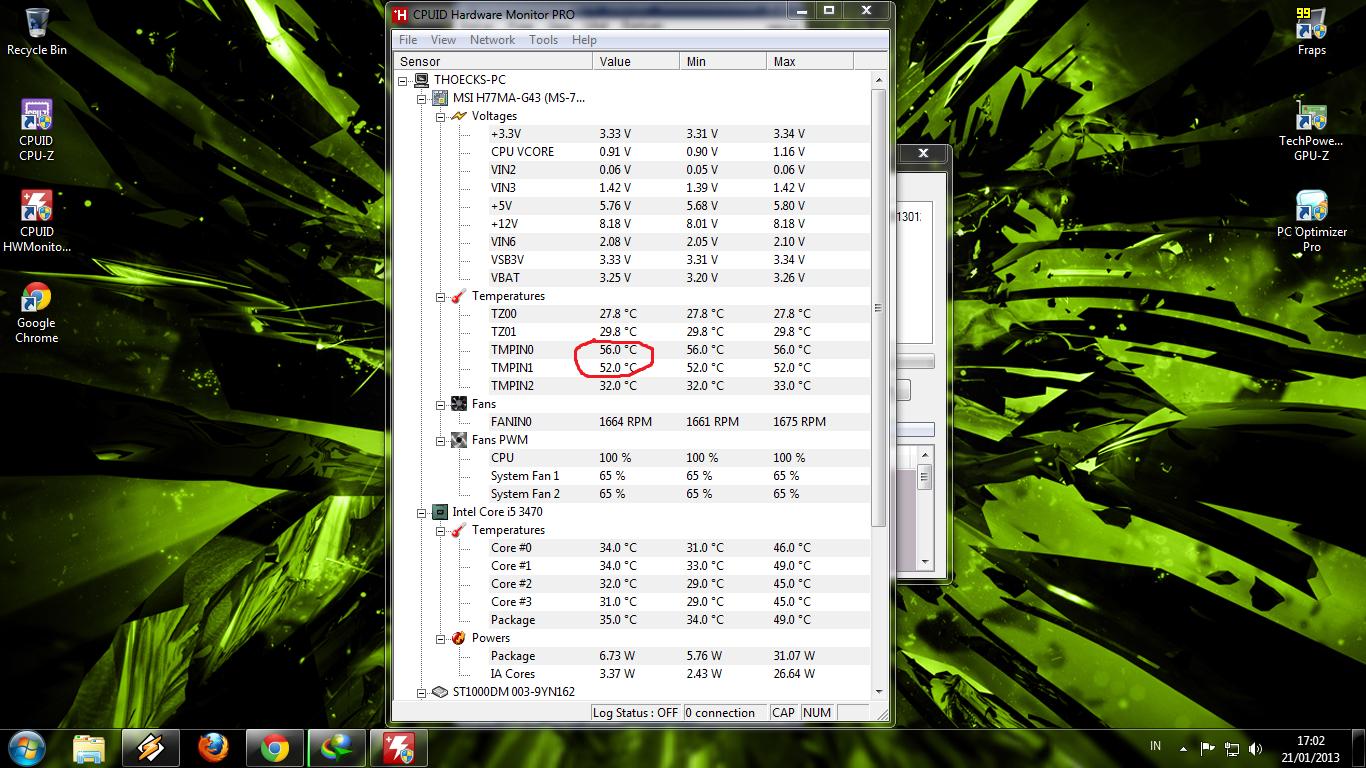Open the View menu
The height and width of the screenshot is (768, 1366).
(443, 40)
